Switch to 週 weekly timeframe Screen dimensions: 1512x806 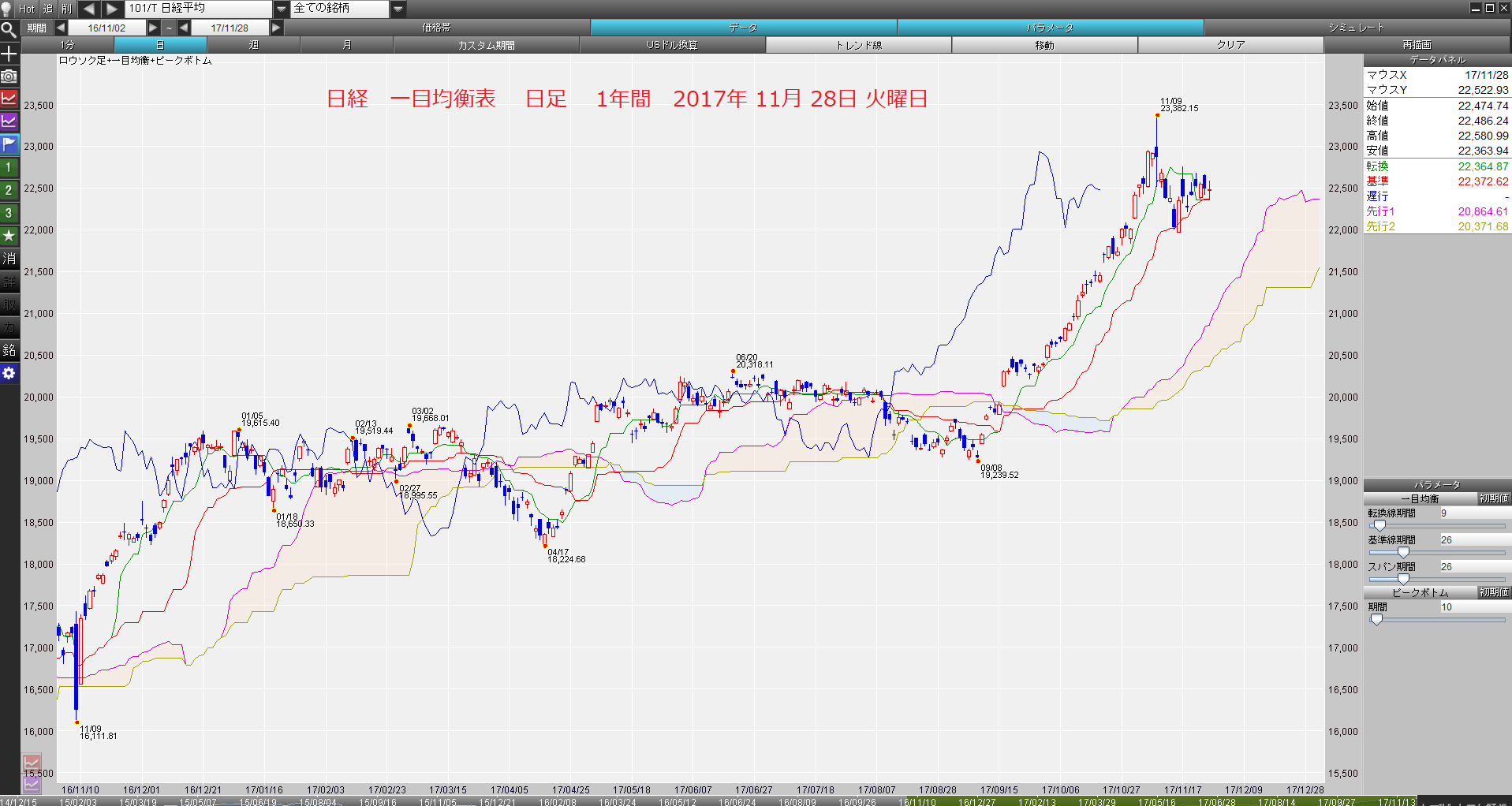254,45
